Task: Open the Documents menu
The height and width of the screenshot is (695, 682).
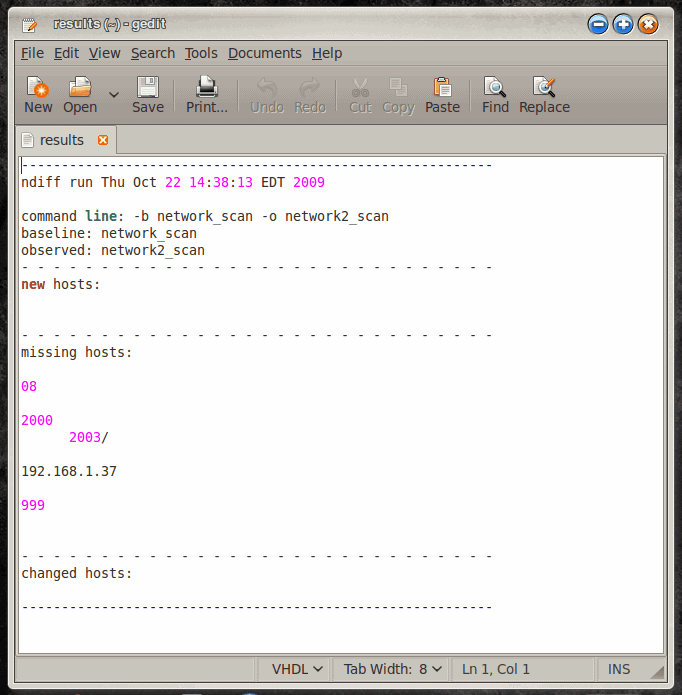Action: pyautogui.click(x=264, y=53)
